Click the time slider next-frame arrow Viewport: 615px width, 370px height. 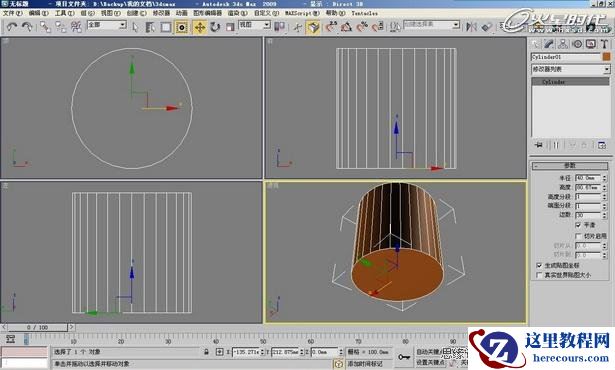pos(71,327)
